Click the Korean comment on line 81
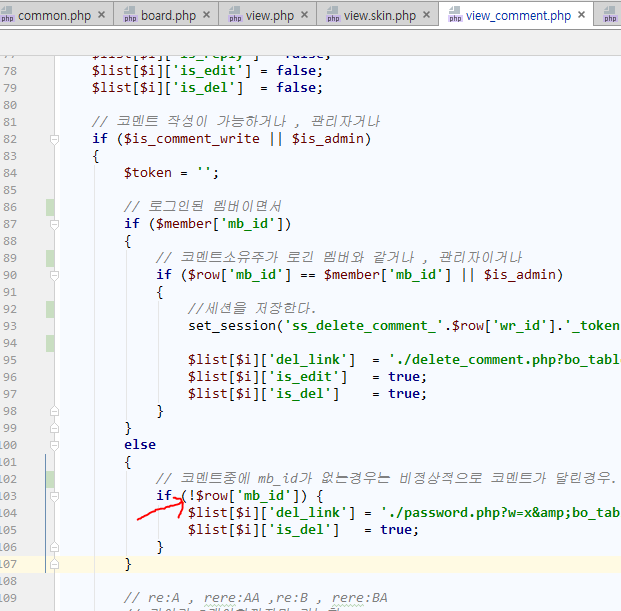 pos(236,122)
